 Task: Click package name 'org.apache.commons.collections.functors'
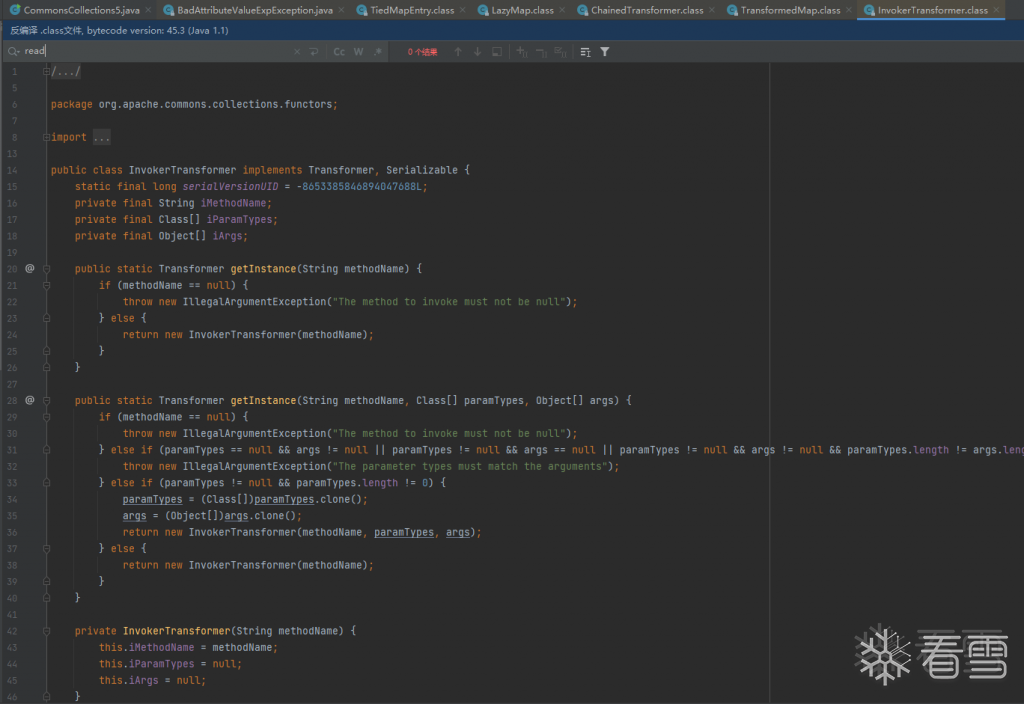[216, 104]
